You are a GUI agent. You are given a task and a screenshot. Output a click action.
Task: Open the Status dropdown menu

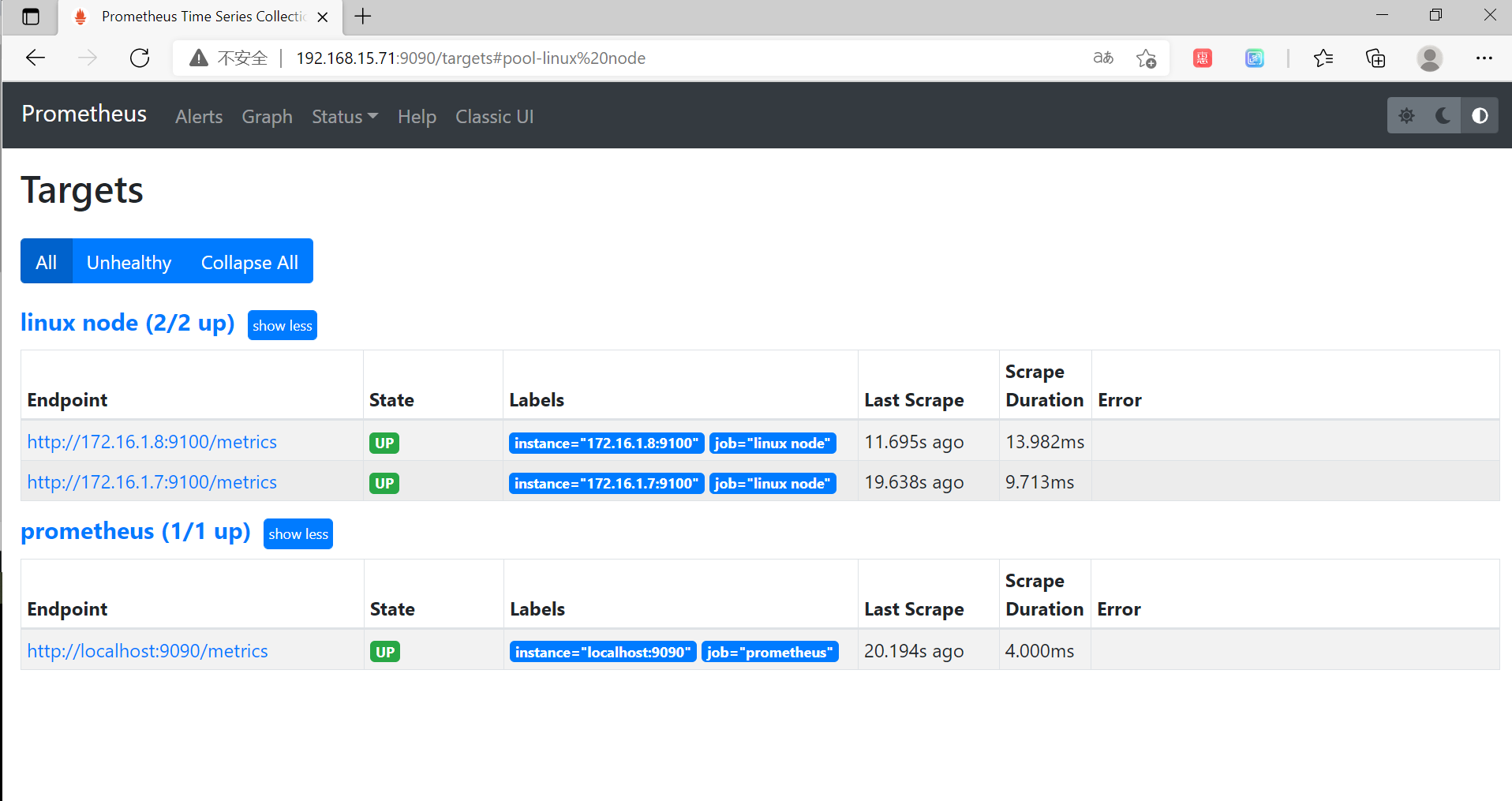coord(345,116)
